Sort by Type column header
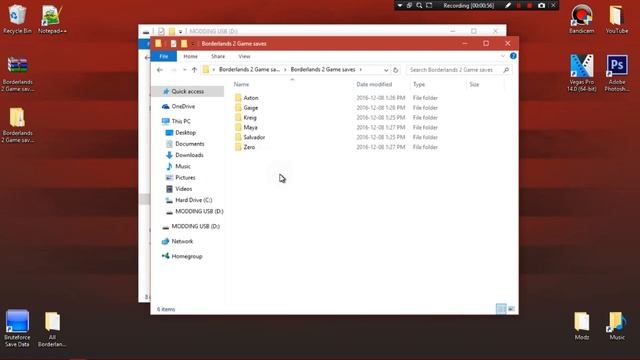640x360 pixels. pos(419,84)
